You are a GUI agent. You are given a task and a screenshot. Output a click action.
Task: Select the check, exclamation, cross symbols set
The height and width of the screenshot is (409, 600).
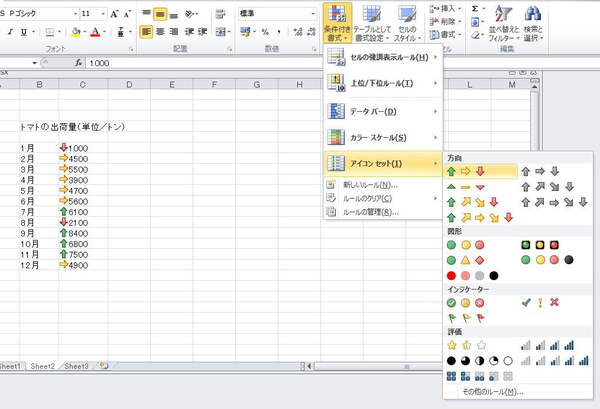pyautogui.click(x=541, y=302)
